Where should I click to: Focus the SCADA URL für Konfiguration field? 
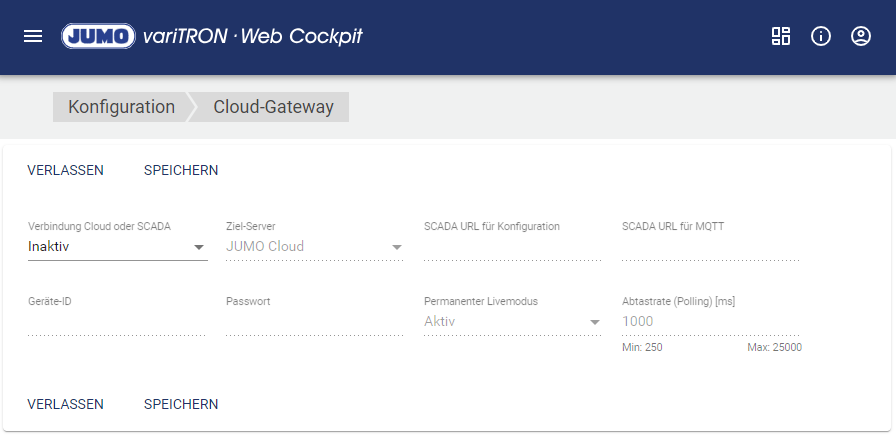pos(512,247)
